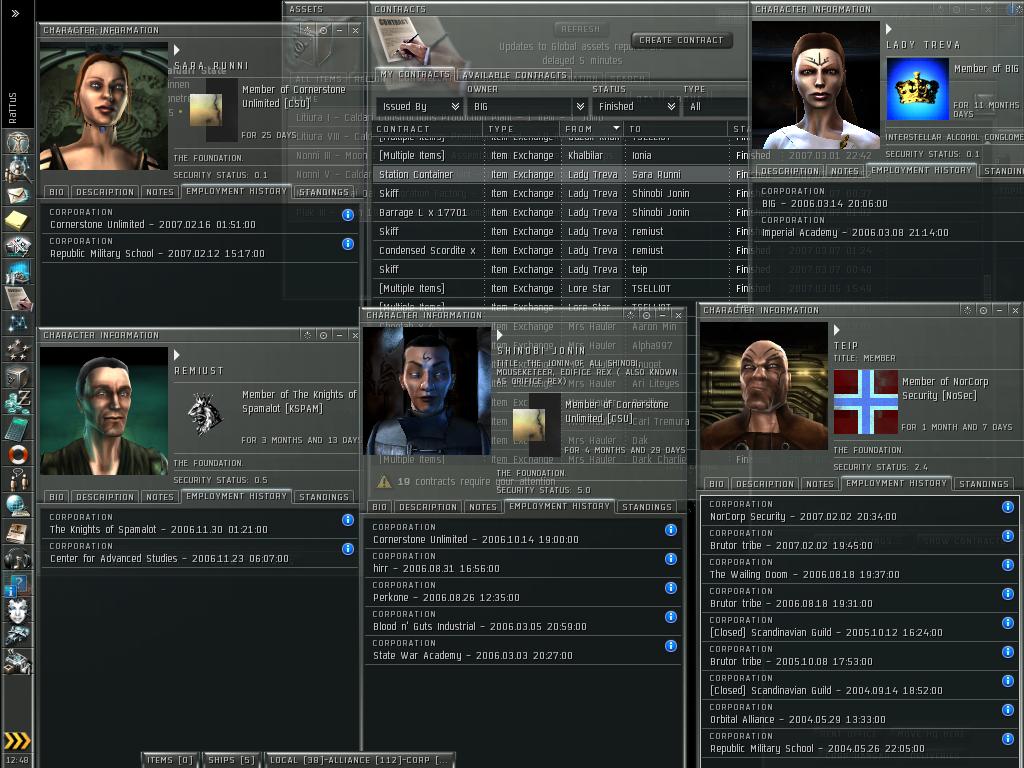
Task: Open the Status dropdown showing Finished
Action: click(636, 106)
